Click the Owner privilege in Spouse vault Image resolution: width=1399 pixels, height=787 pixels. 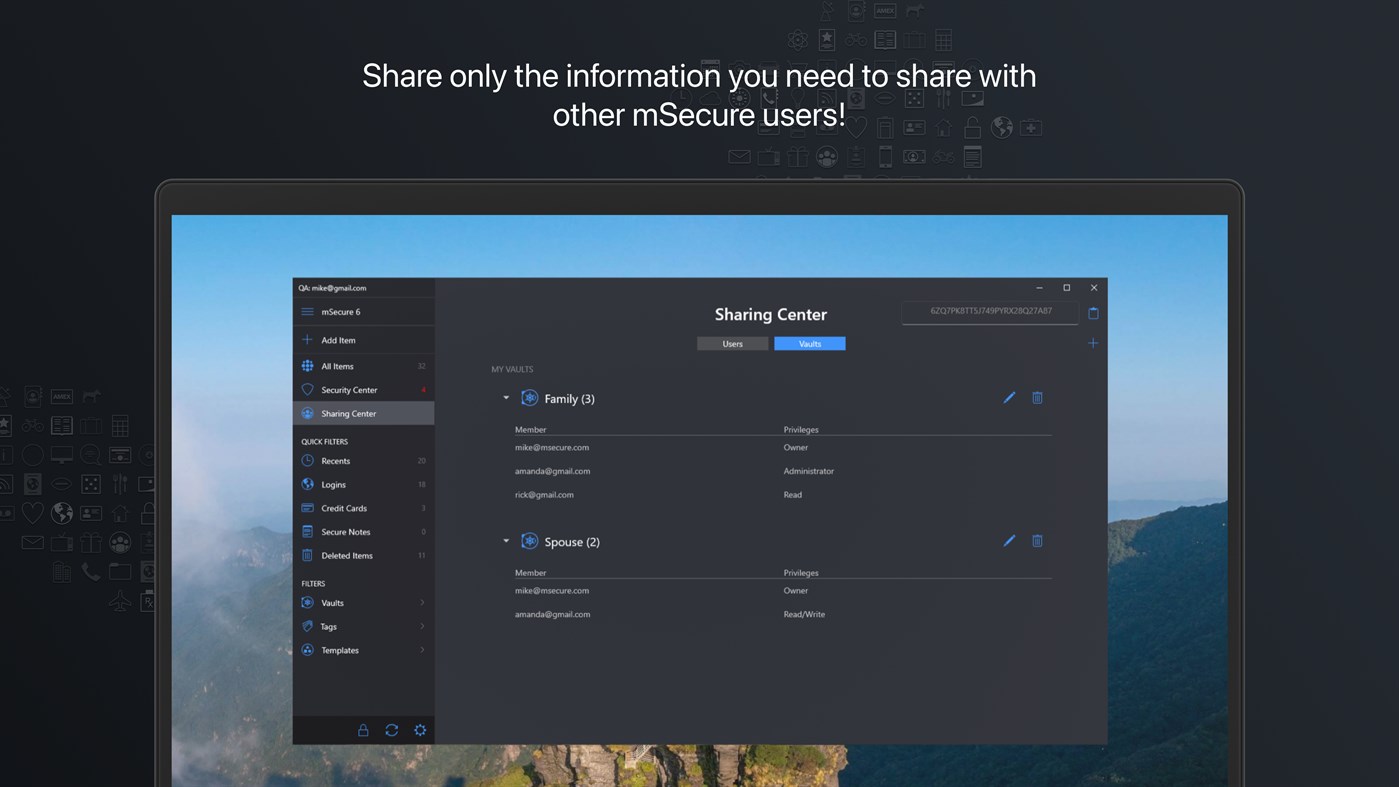796,591
